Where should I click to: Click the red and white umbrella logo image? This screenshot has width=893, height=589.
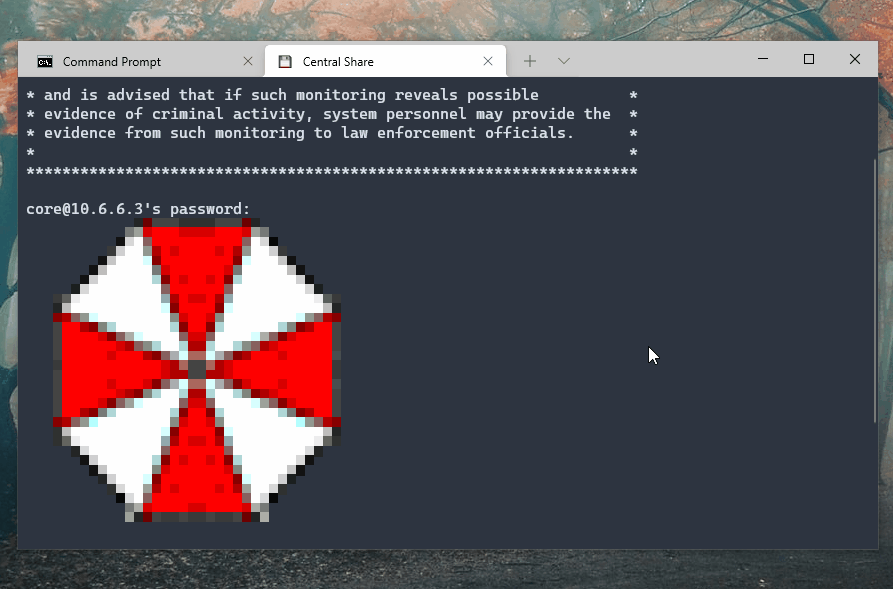pyautogui.click(x=197, y=370)
